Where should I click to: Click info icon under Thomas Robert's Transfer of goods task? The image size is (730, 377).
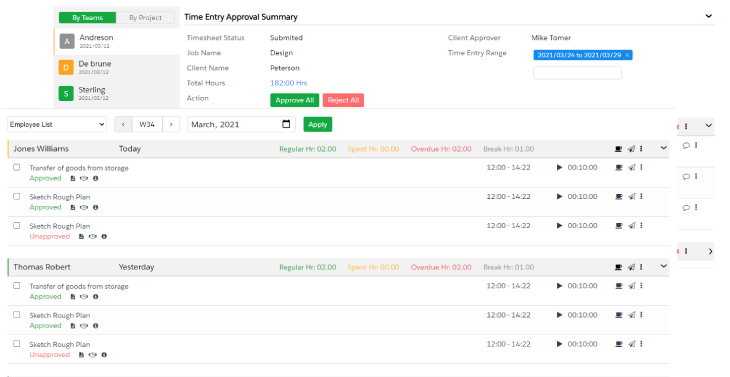(x=95, y=297)
